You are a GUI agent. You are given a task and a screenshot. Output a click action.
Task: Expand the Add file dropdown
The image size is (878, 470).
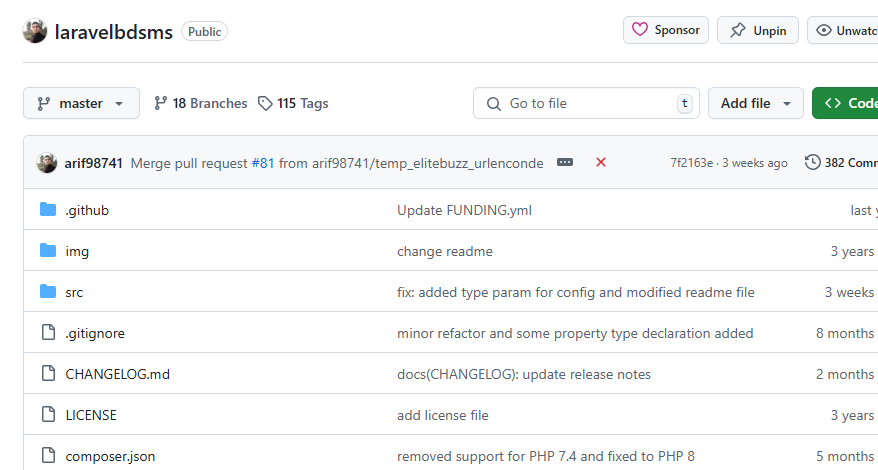pos(755,103)
